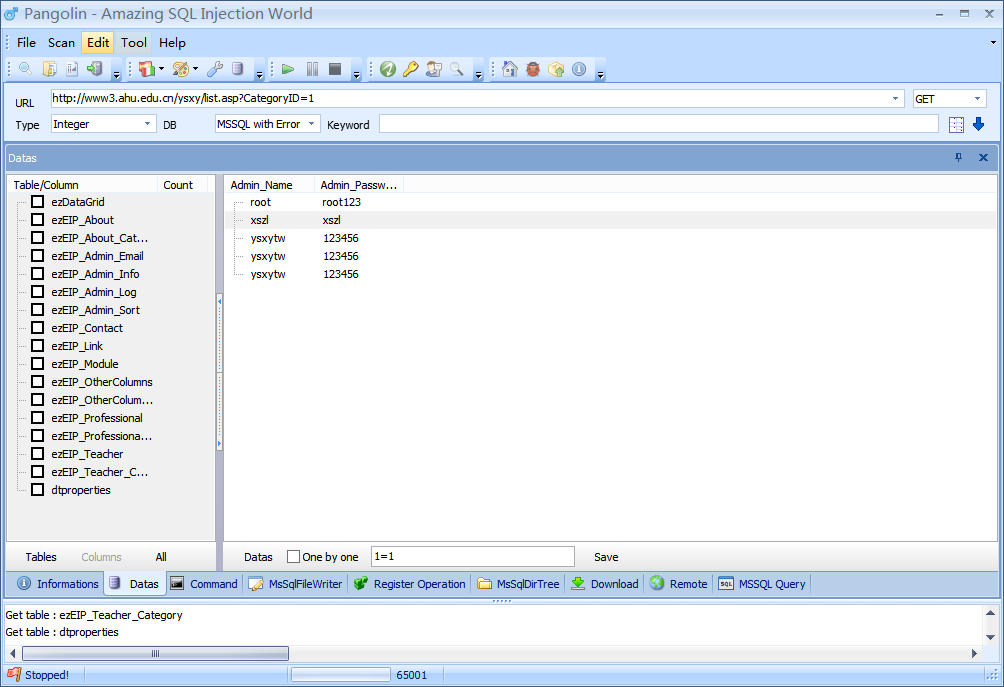Click the grey magnifier icon after user icon
The width and height of the screenshot is (1004, 687).
(457, 69)
